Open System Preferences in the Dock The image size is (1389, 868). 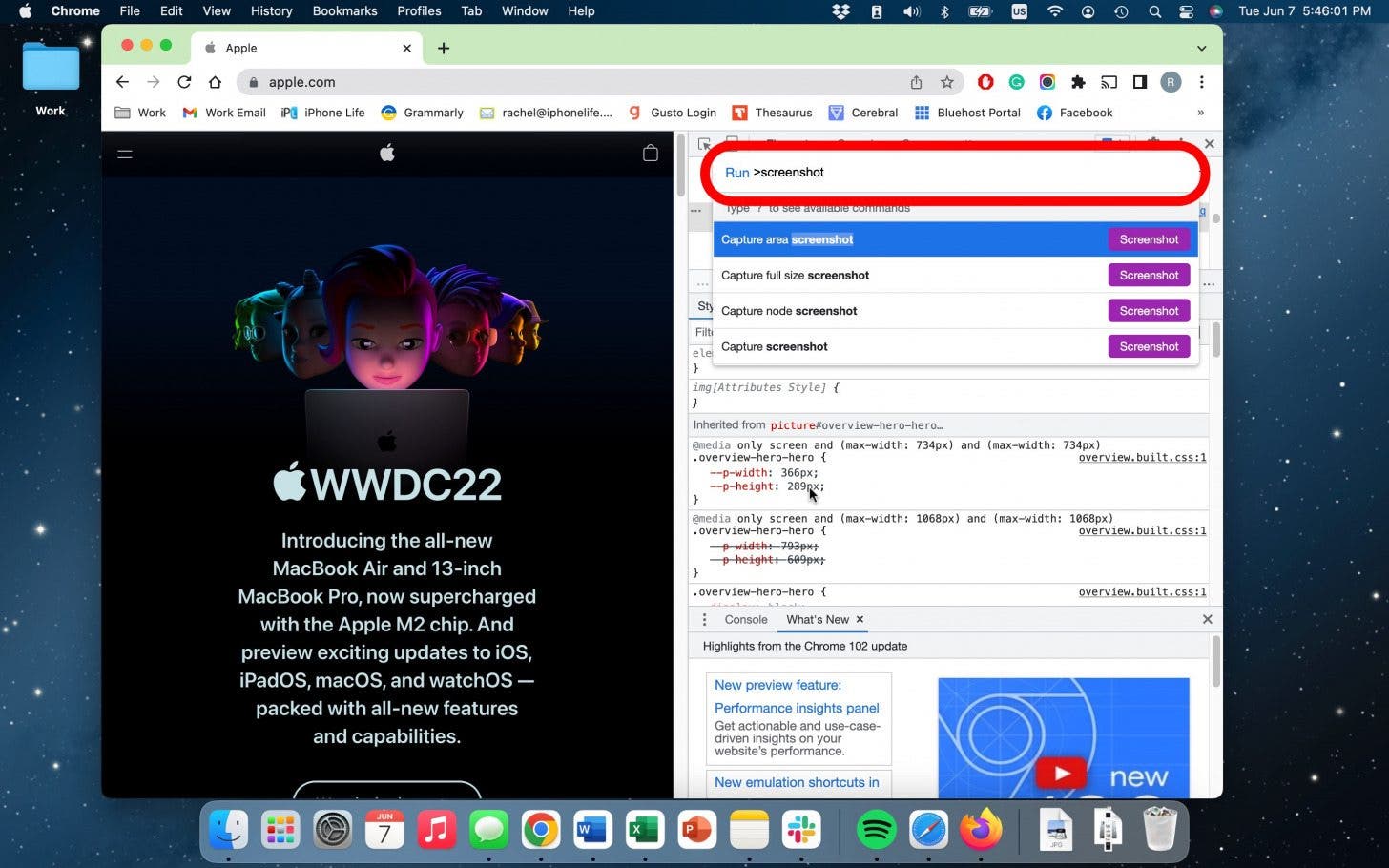pos(333,830)
